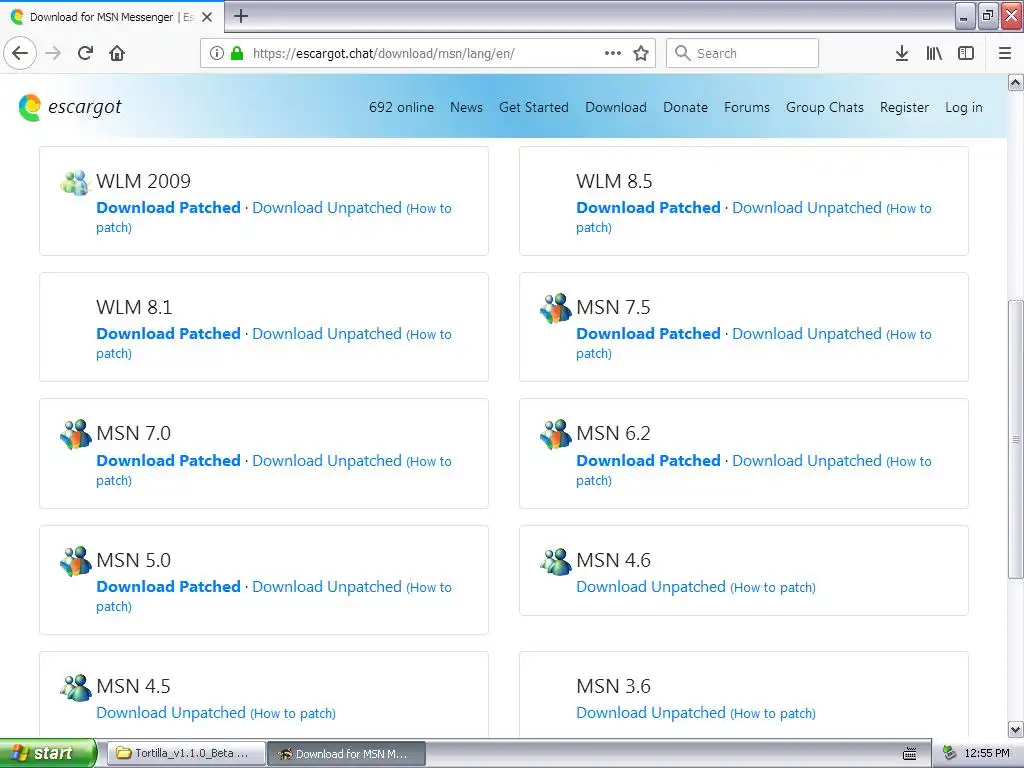Click the MSN 7.0 buddy icon
Viewport: 1024px width, 768px height.
(x=76, y=434)
